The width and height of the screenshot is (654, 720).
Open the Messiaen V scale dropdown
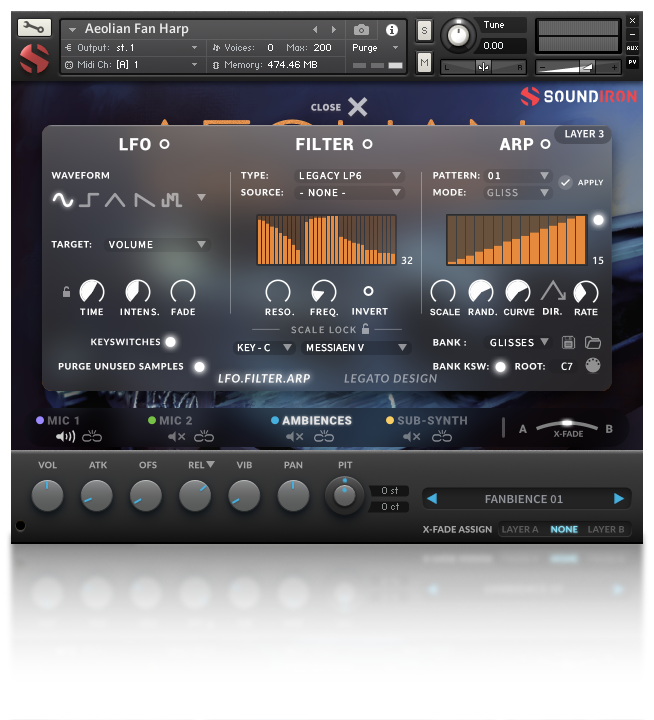click(357, 348)
